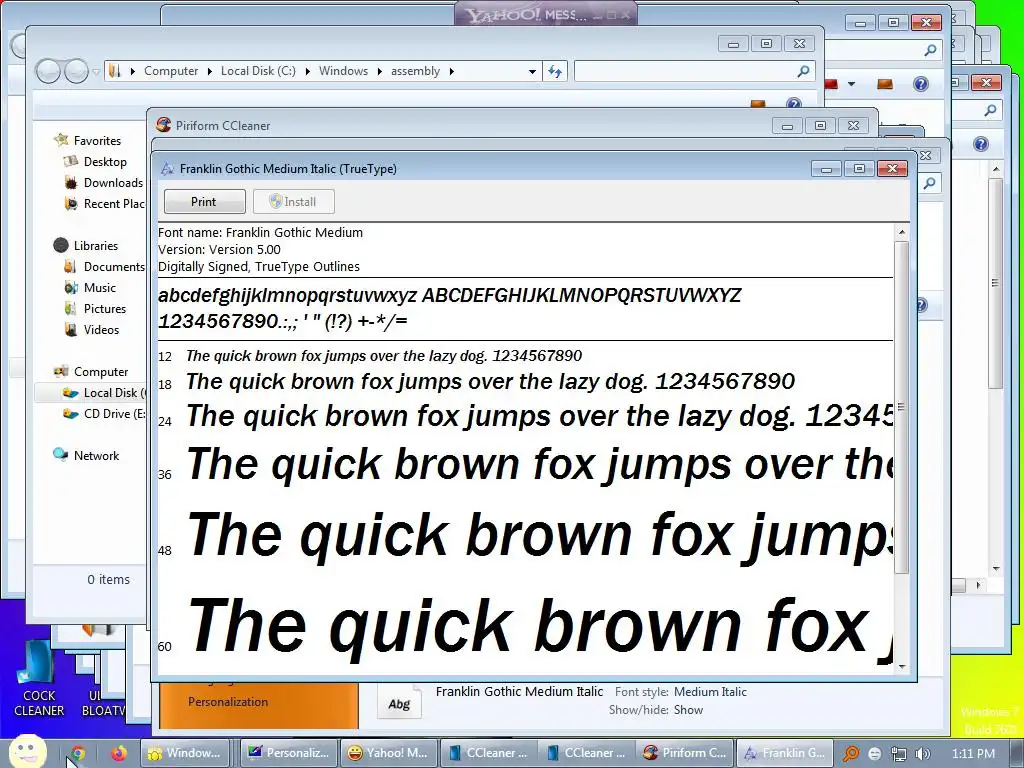Click the Videos library icon
The image size is (1024, 768).
[71, 329]
